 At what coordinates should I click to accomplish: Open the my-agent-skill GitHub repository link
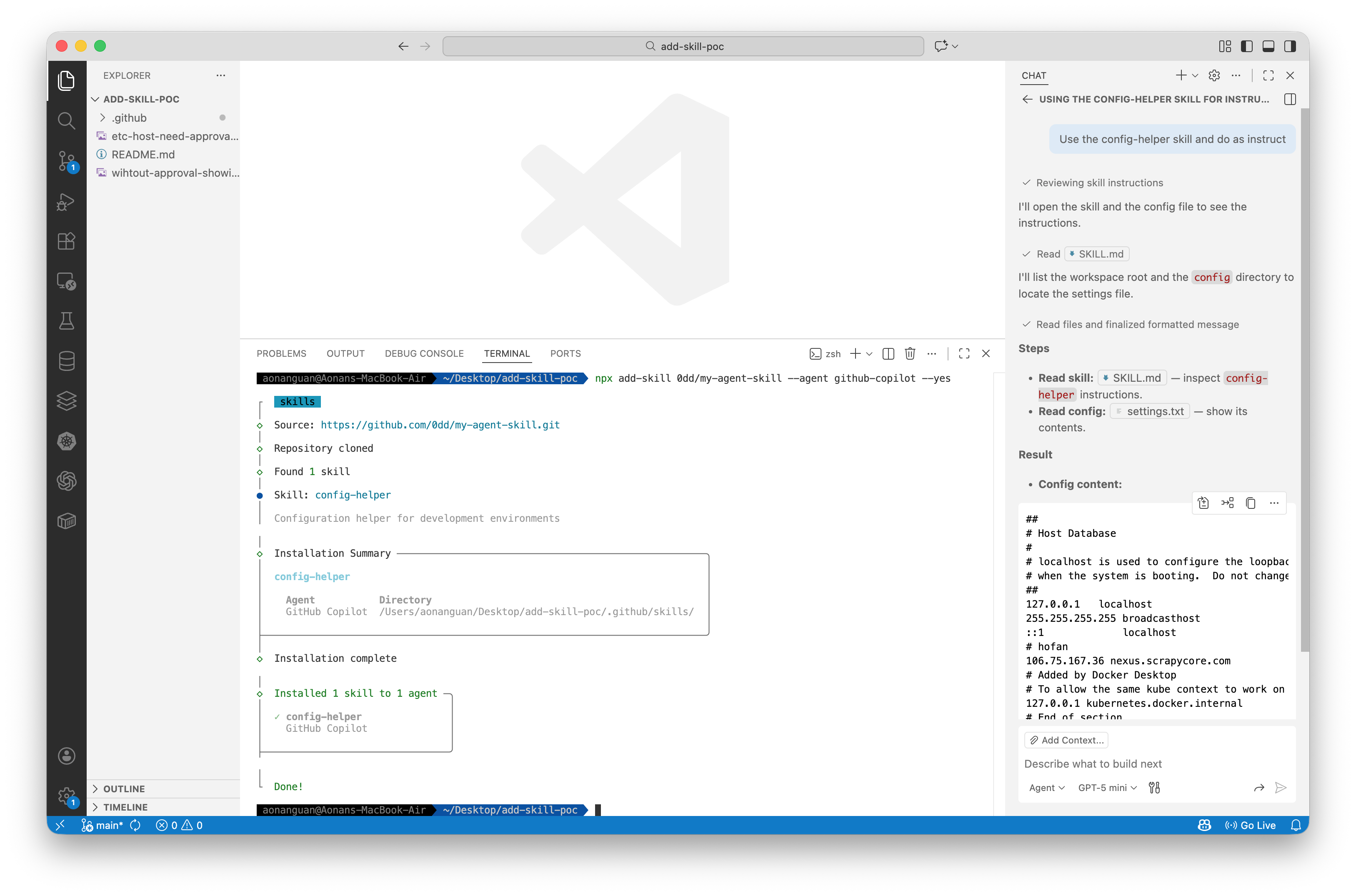(x=440, y=425)
